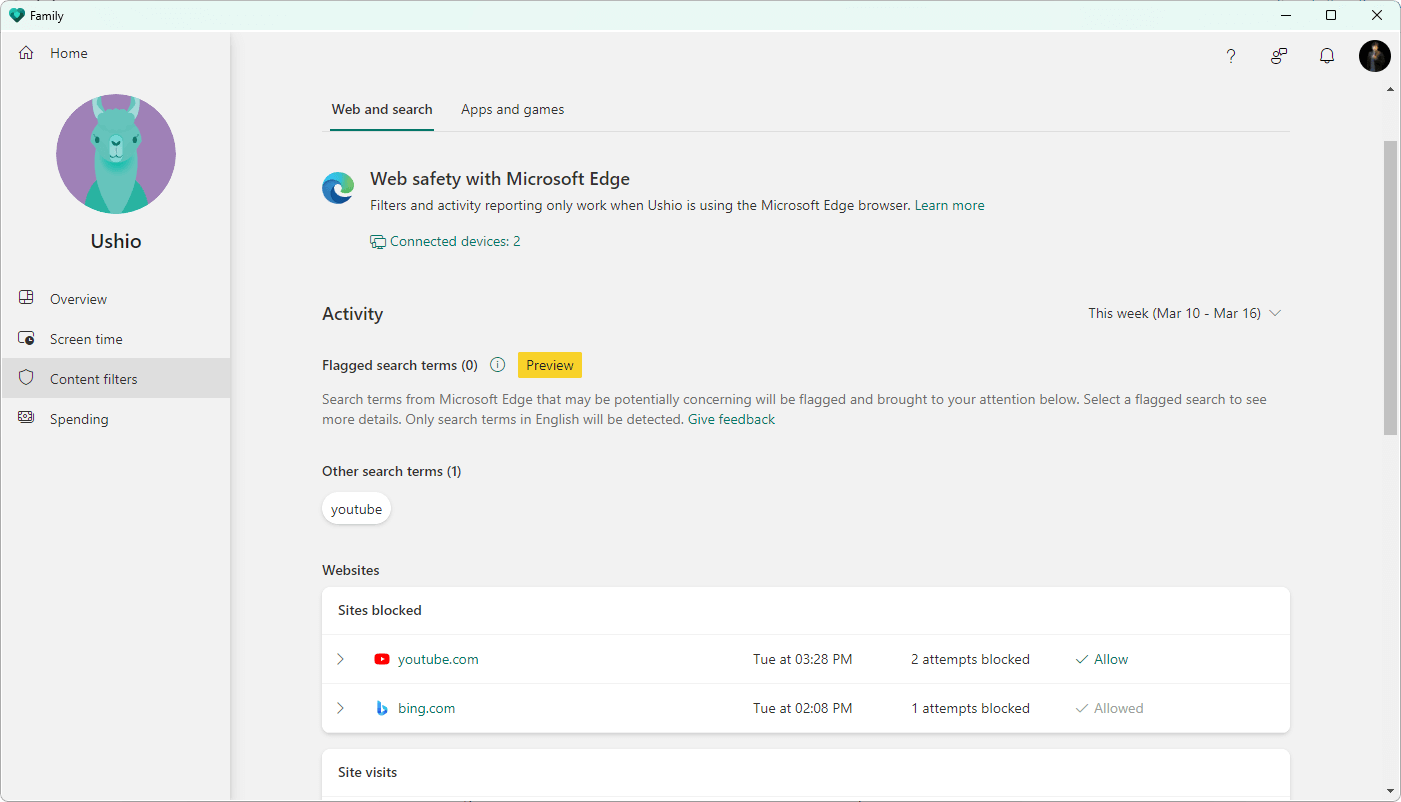Click the scrollbar down arrow
1401x802 pixels.
[1391, 791]
